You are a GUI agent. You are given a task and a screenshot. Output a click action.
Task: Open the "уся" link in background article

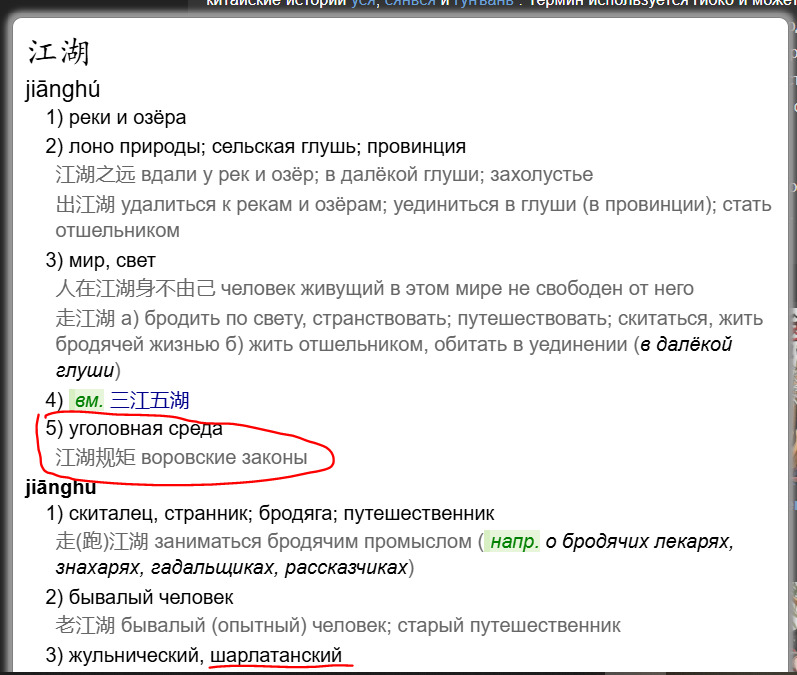coord(362,4)
